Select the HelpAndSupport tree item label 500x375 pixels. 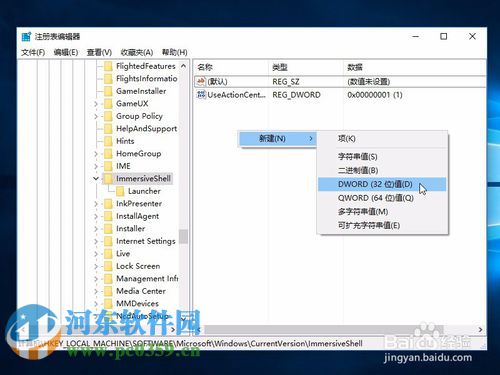coord(146,129)
